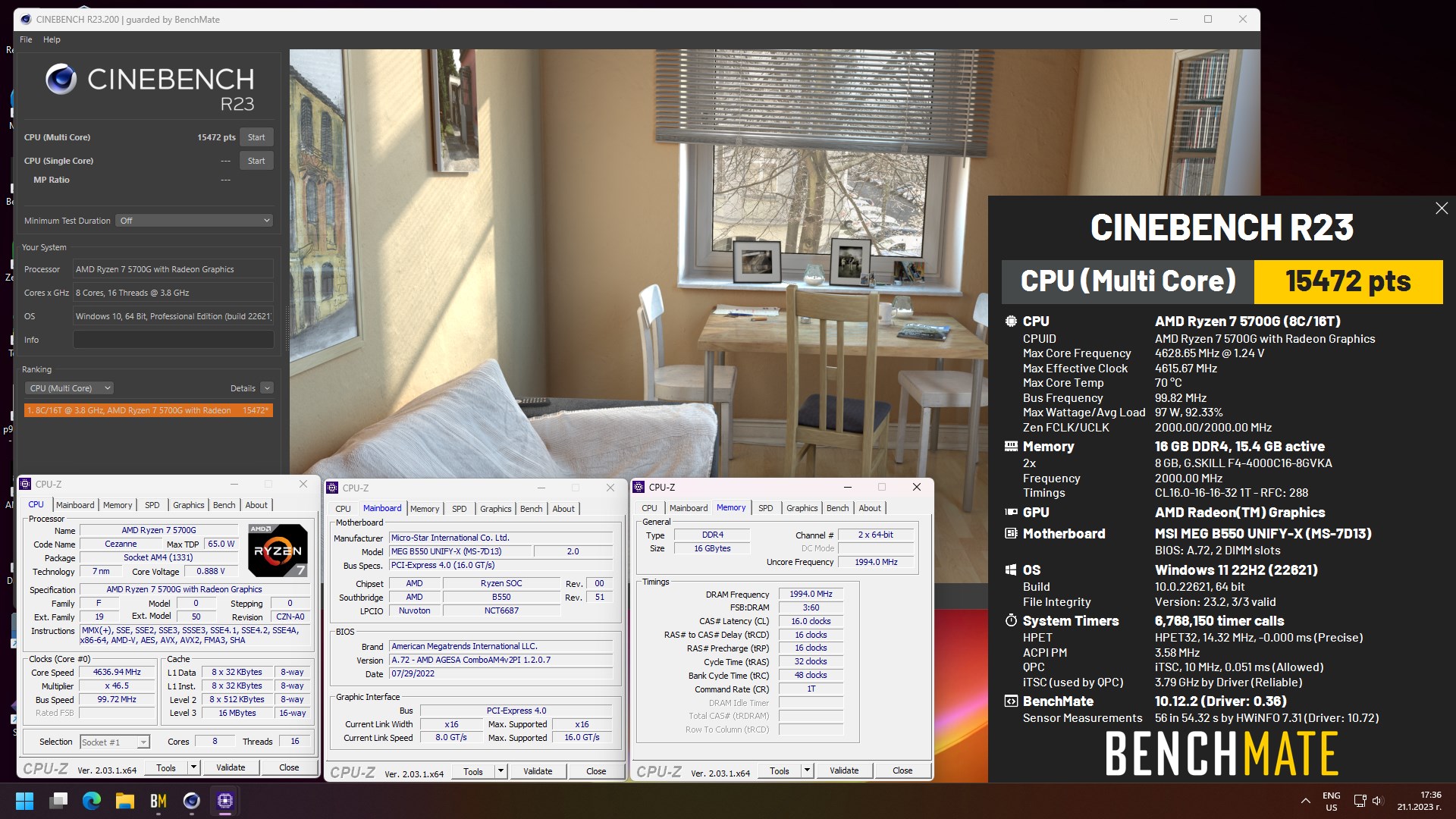Viewport: 1456px width, 819px height.
Task: Open Graphics tab in Mainboard CPU-Z window
Action: [x=495, y=509]
